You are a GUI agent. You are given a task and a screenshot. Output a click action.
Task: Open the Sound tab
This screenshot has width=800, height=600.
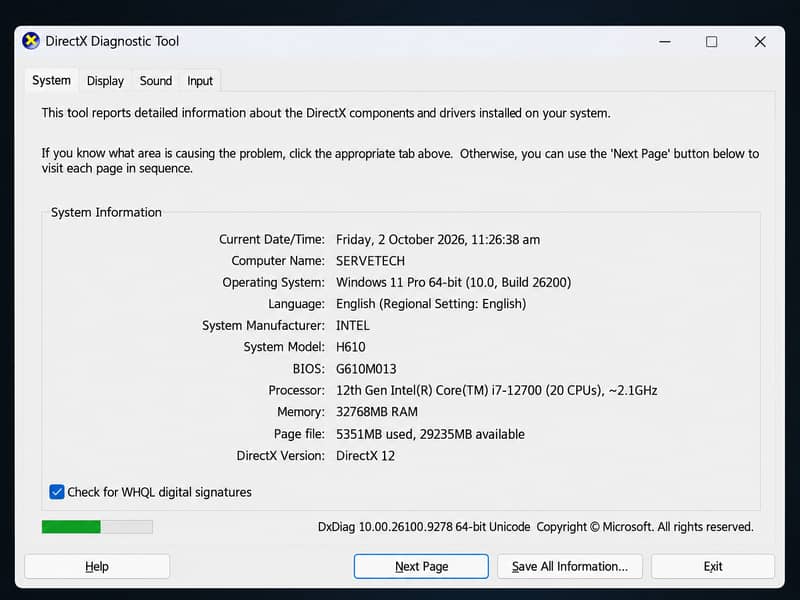[x=156, y=81]
